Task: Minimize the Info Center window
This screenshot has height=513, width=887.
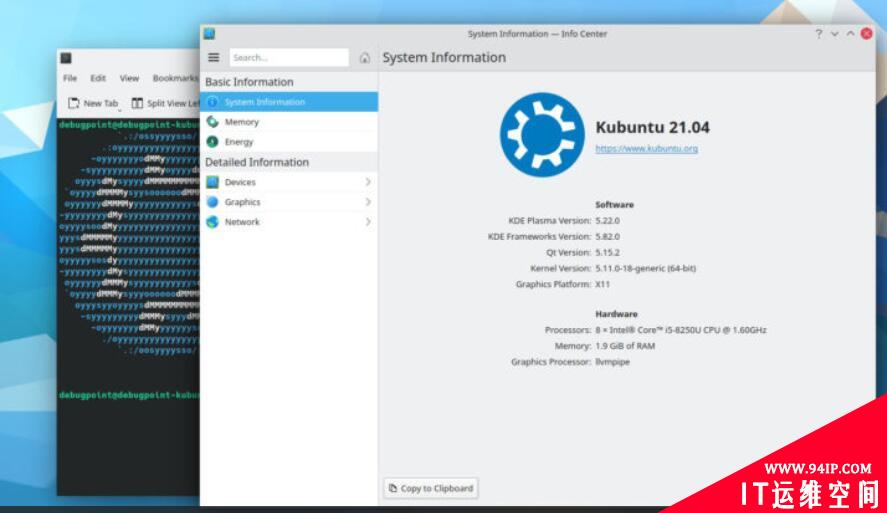Action: 834,34
